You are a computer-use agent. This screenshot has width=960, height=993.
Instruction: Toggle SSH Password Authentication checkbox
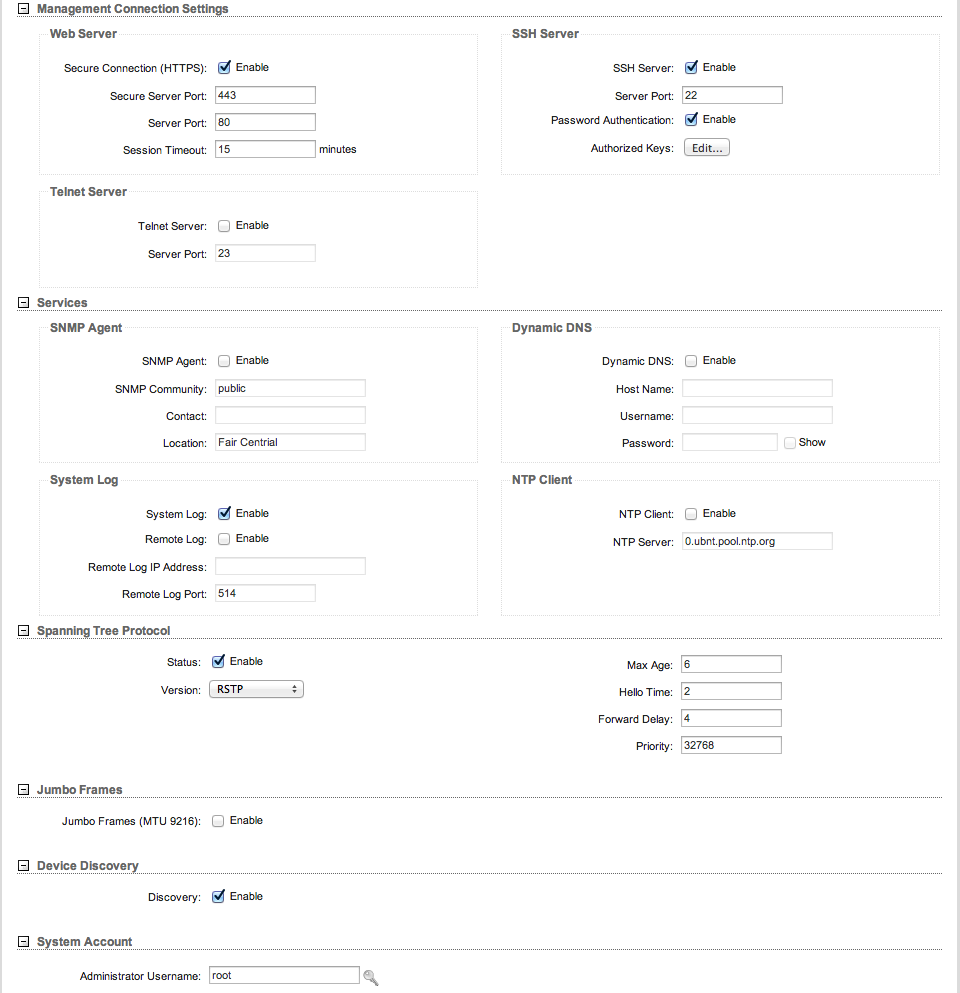(x=691, y=120)
